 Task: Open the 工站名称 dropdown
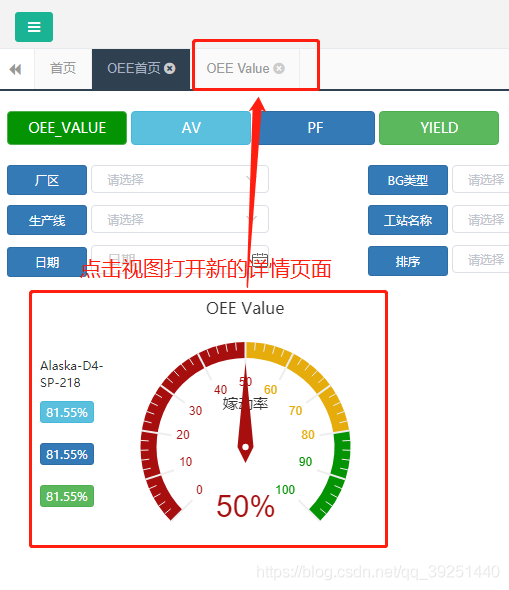(481, 219)
